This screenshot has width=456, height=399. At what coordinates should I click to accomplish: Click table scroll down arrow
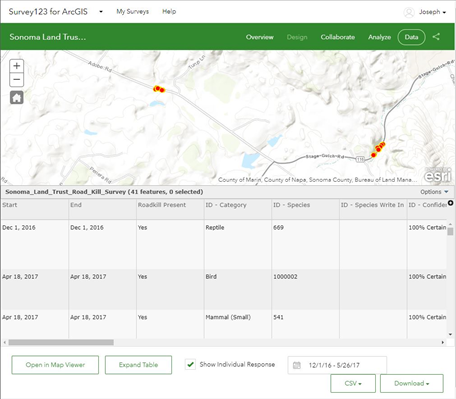(450, 334)
